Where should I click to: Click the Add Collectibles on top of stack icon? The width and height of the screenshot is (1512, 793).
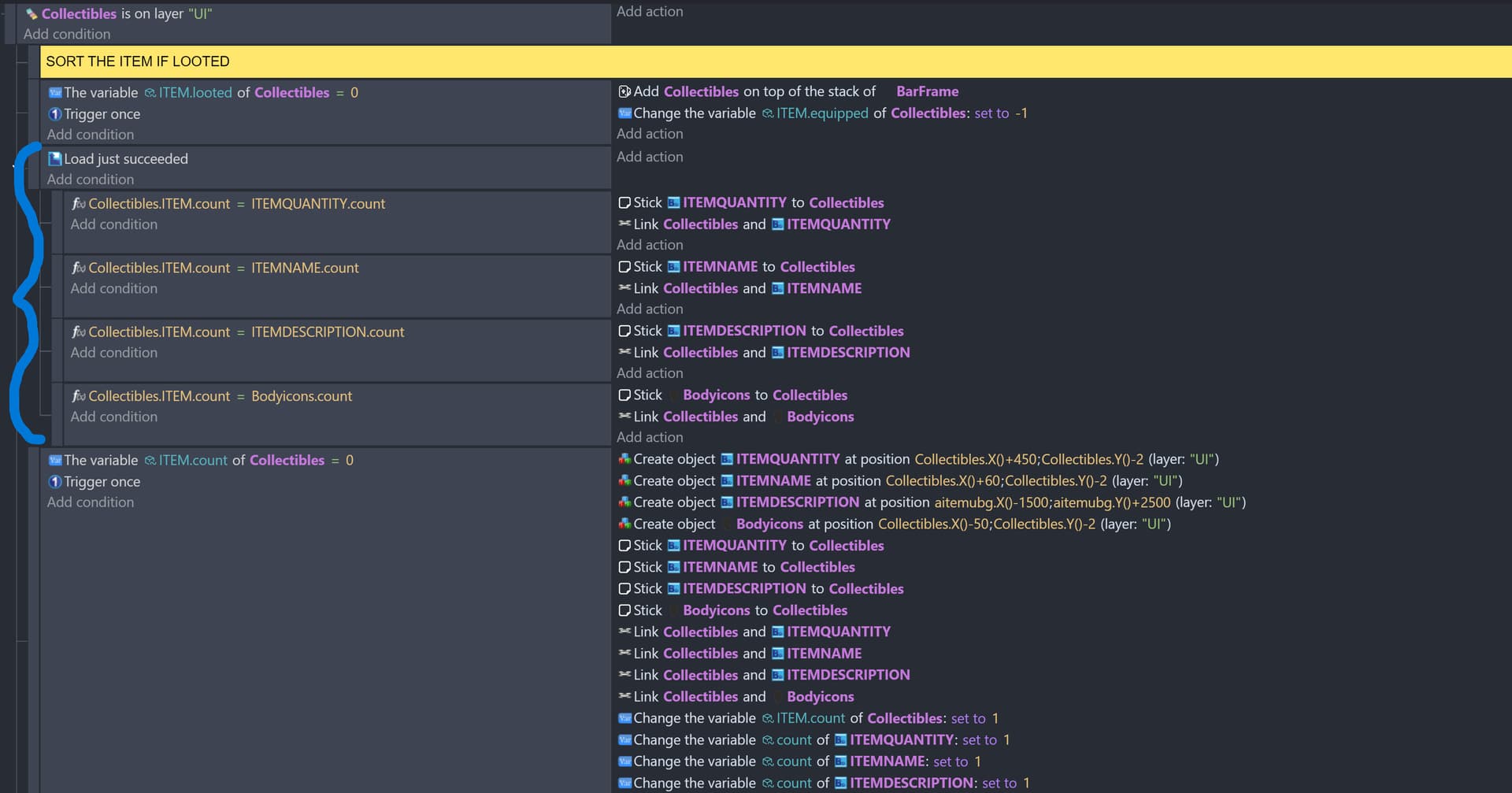(624, 92)
